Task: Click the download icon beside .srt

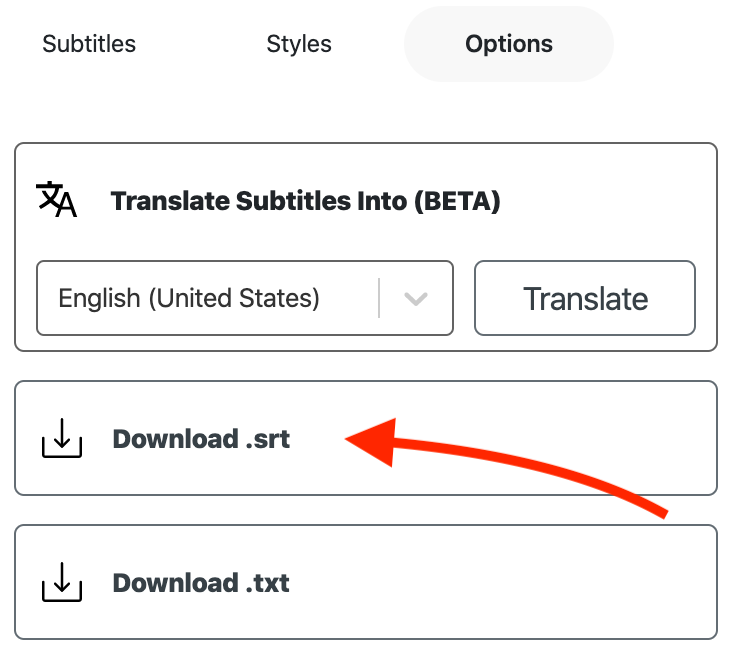Action: pos(62,438)
